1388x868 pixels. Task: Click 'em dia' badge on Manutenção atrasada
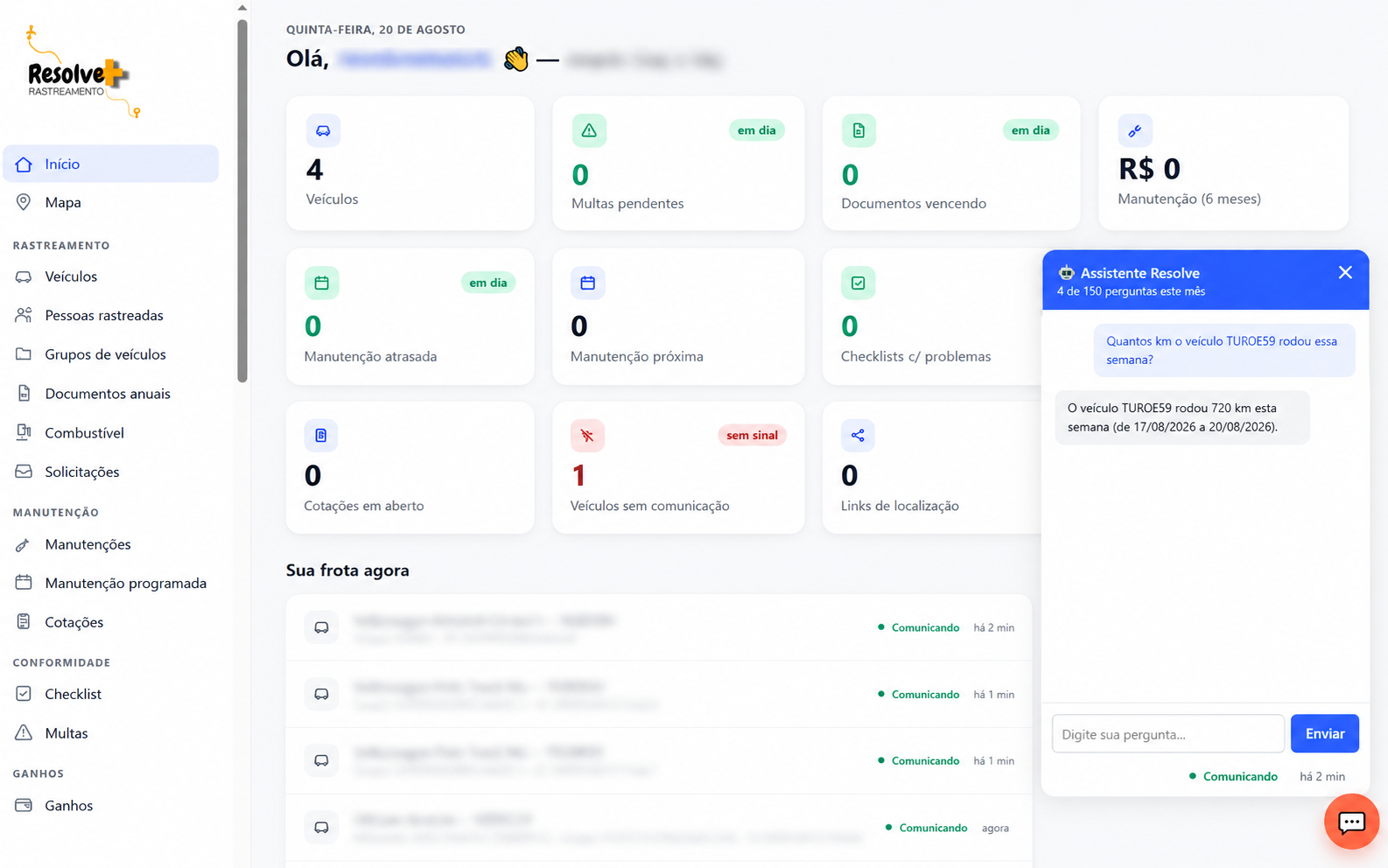[x=488, y=283]
